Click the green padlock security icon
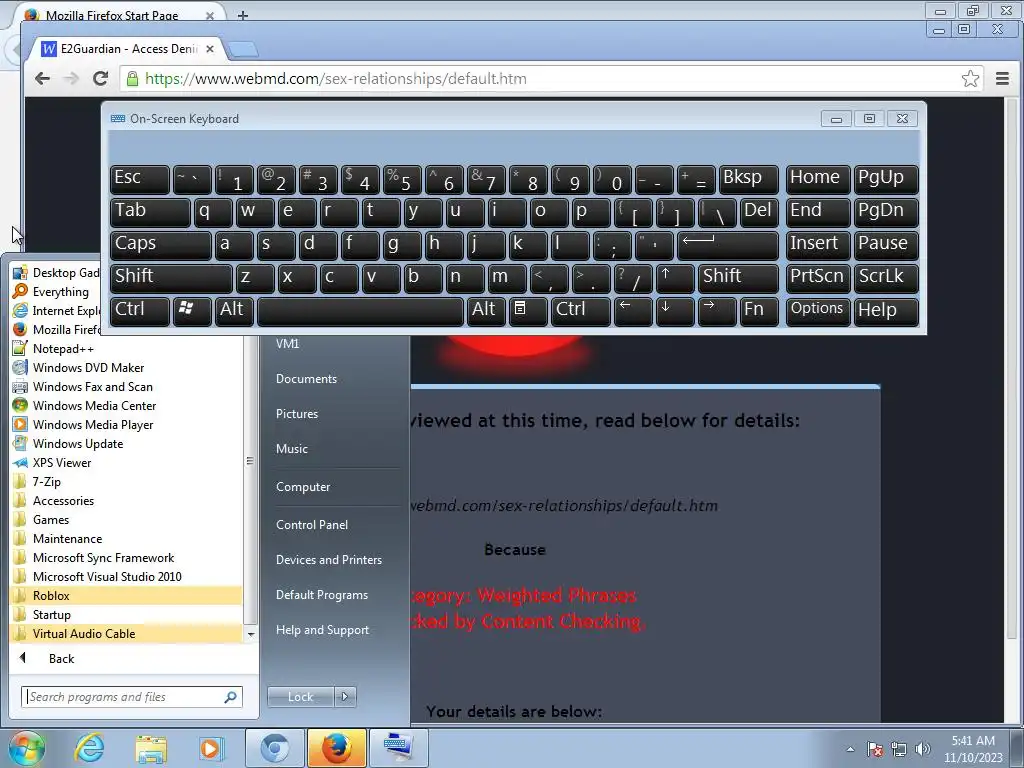Viewport: 1024px width, 768px height. point(132,79)
